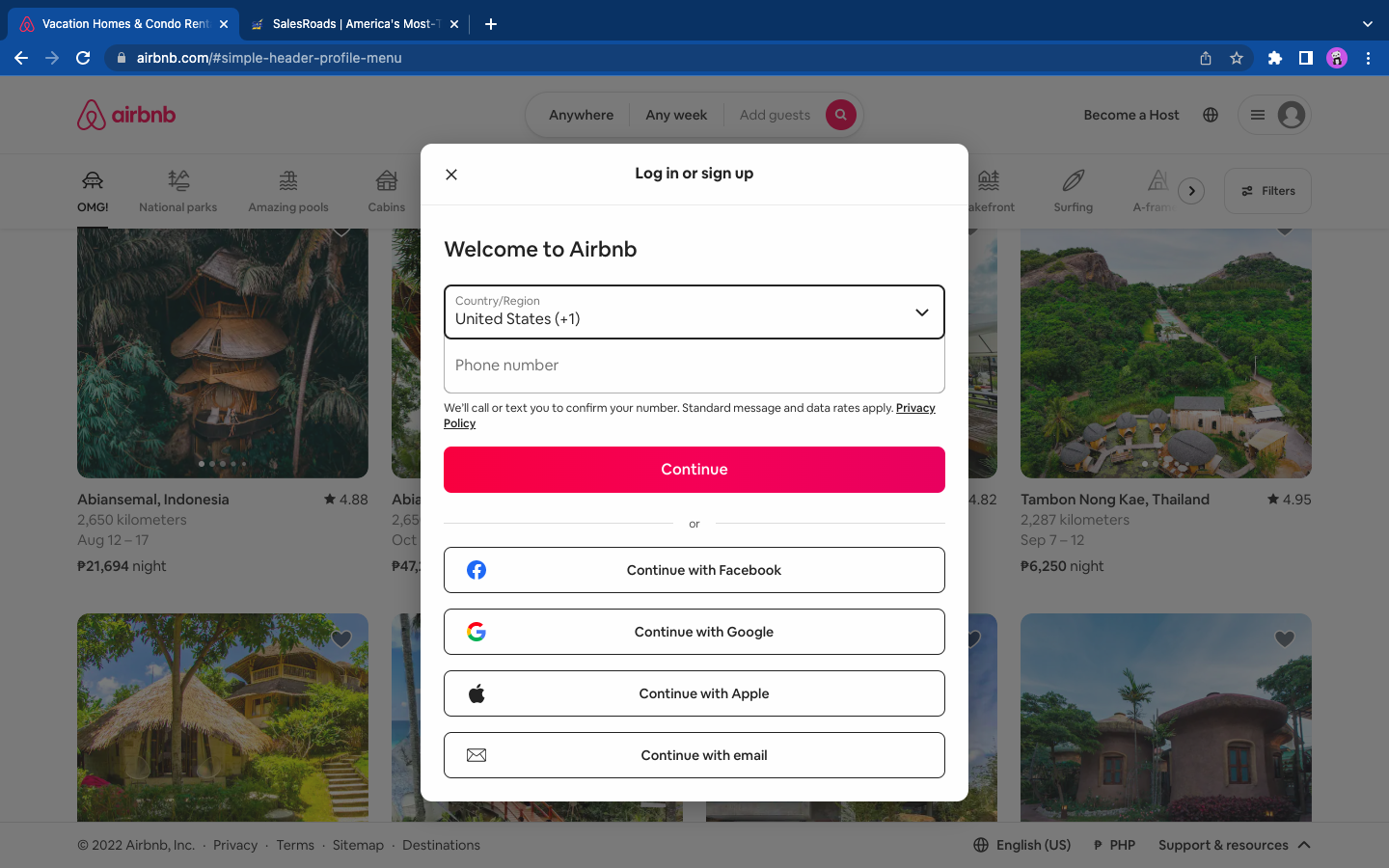
Task: Open the Filters button
Action: click(x=1267, y=191)
